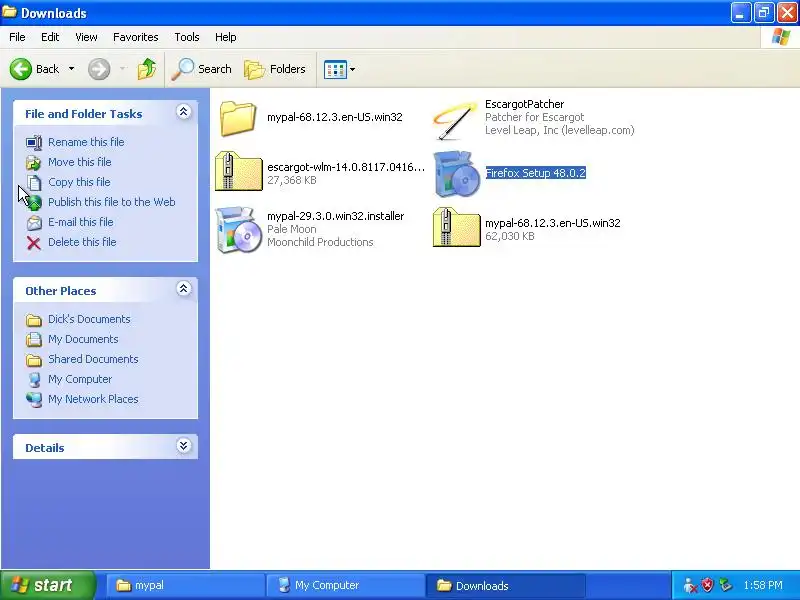Go to Shared Documents
The height and width of the screenshot is (600, 800).
(93, 359)
